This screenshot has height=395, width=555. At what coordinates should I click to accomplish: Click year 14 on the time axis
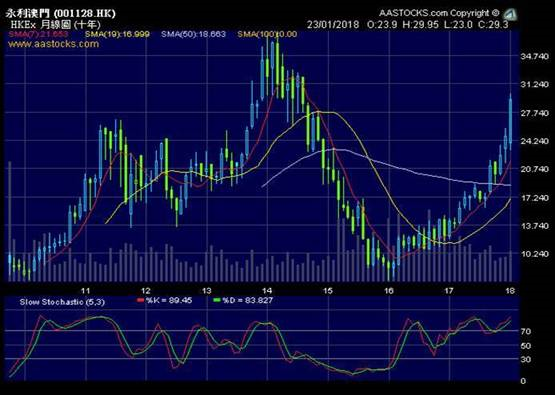click(x=267, y=291)
